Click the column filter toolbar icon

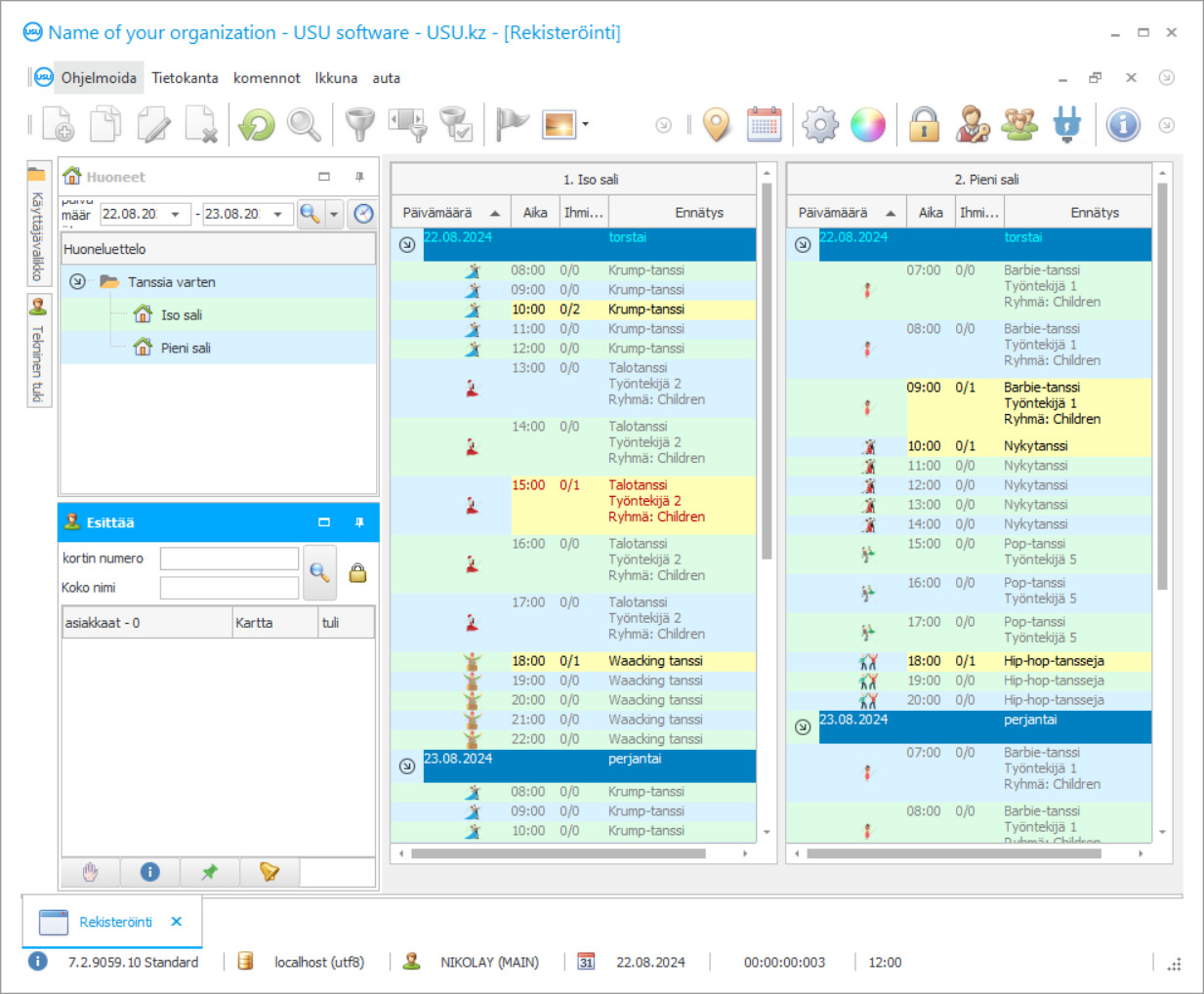(x=408, y=125)
